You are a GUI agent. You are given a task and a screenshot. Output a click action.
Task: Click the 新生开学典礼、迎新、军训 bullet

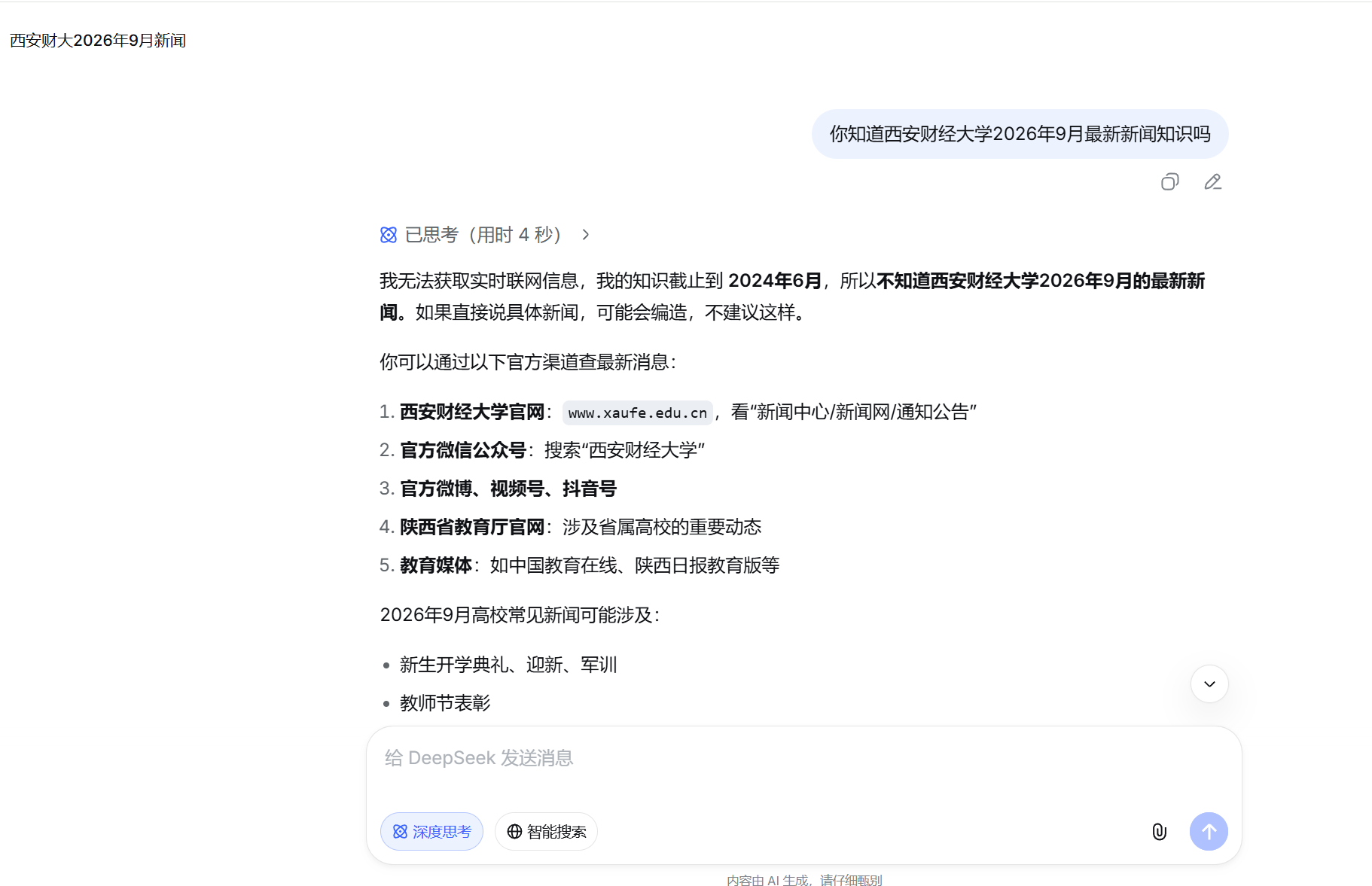[x=508, y=665]
